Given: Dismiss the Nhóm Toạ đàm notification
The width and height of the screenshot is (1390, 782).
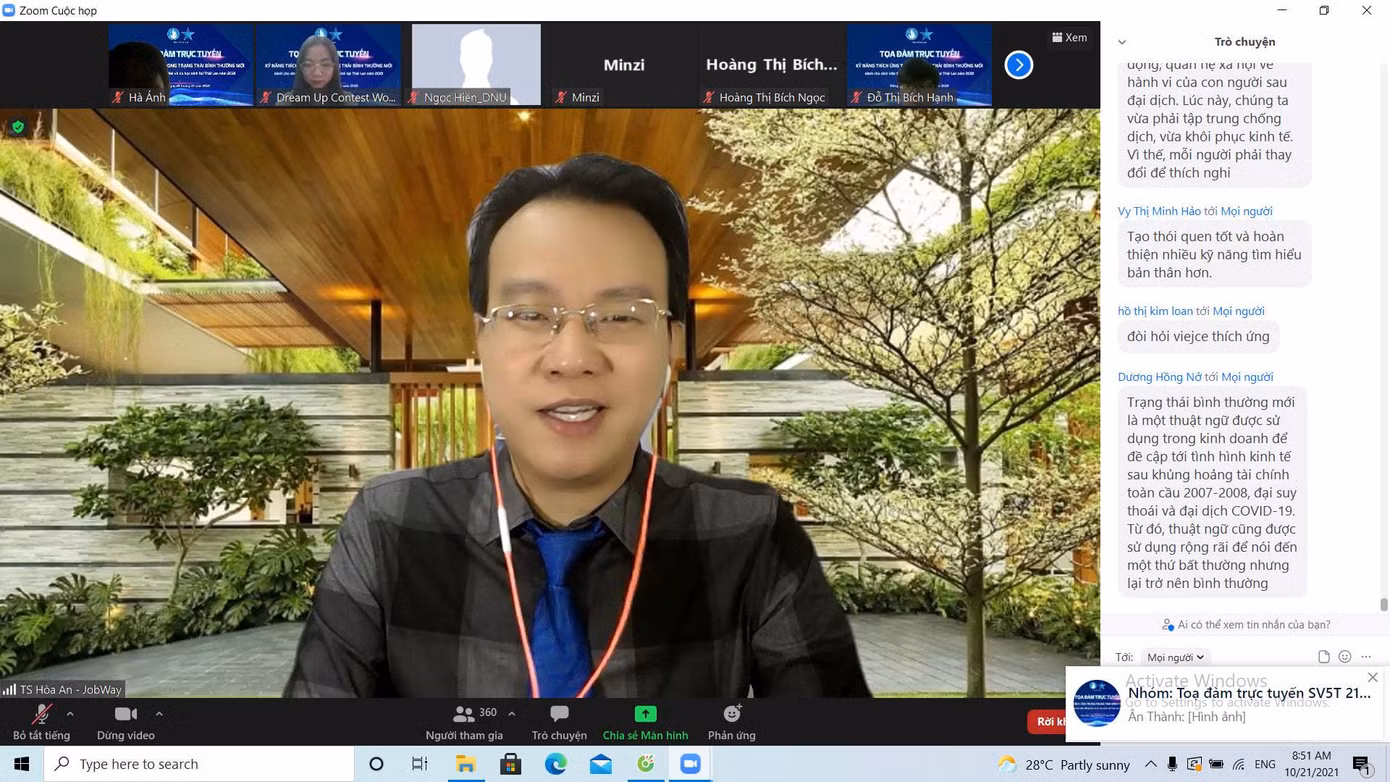Looking at the screenshot, I should pyautogui.click(x=1372, y=677).
